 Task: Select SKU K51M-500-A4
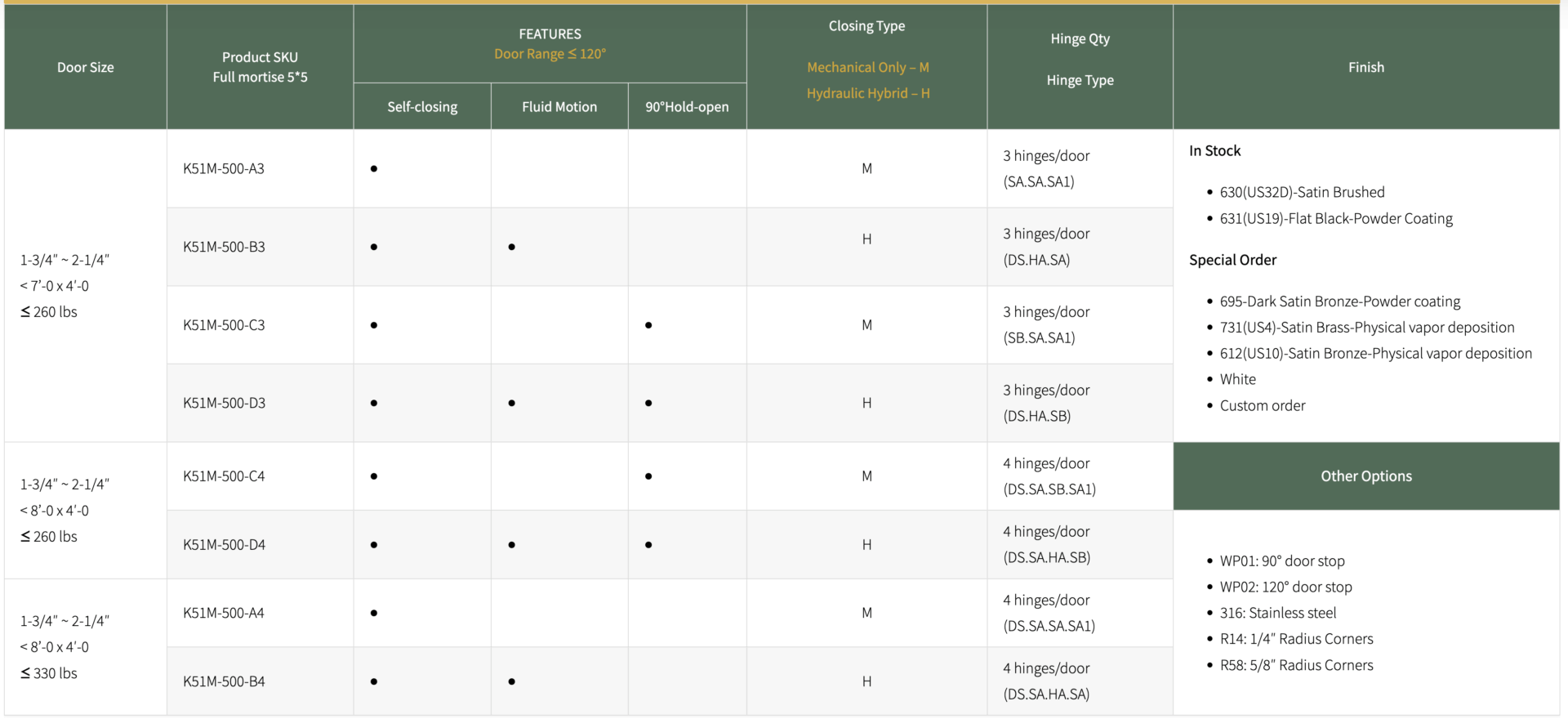[224, 613]
